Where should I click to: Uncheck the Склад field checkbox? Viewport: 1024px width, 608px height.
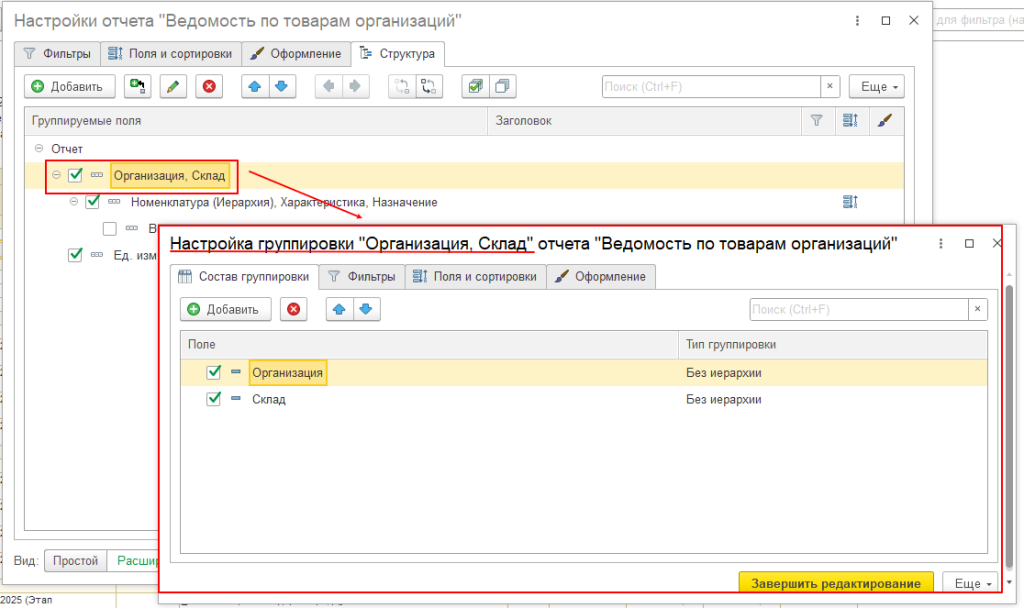tap(213, 399)
